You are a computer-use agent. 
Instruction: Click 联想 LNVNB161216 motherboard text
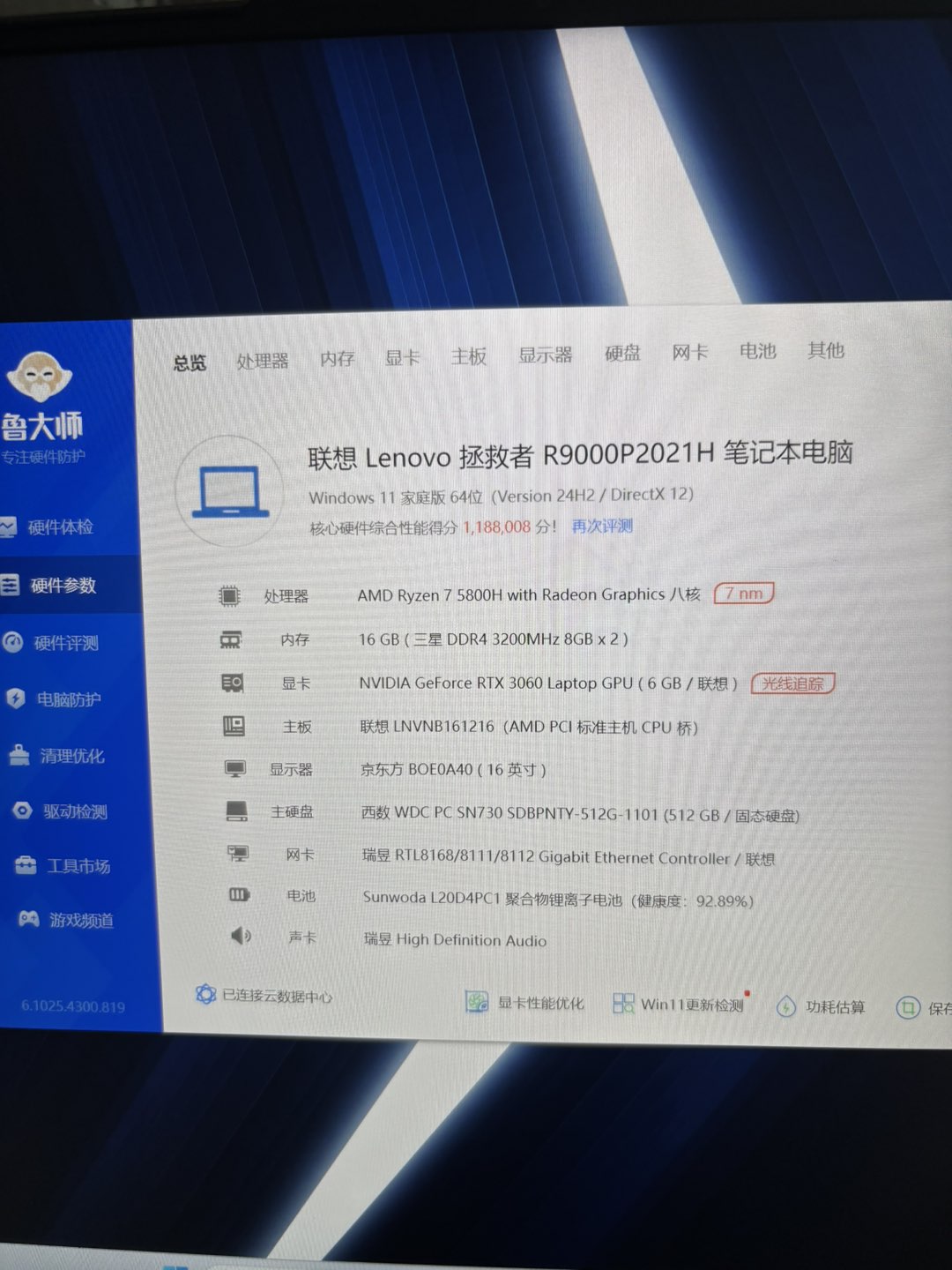pyautogui.click(x=529, y=727)
